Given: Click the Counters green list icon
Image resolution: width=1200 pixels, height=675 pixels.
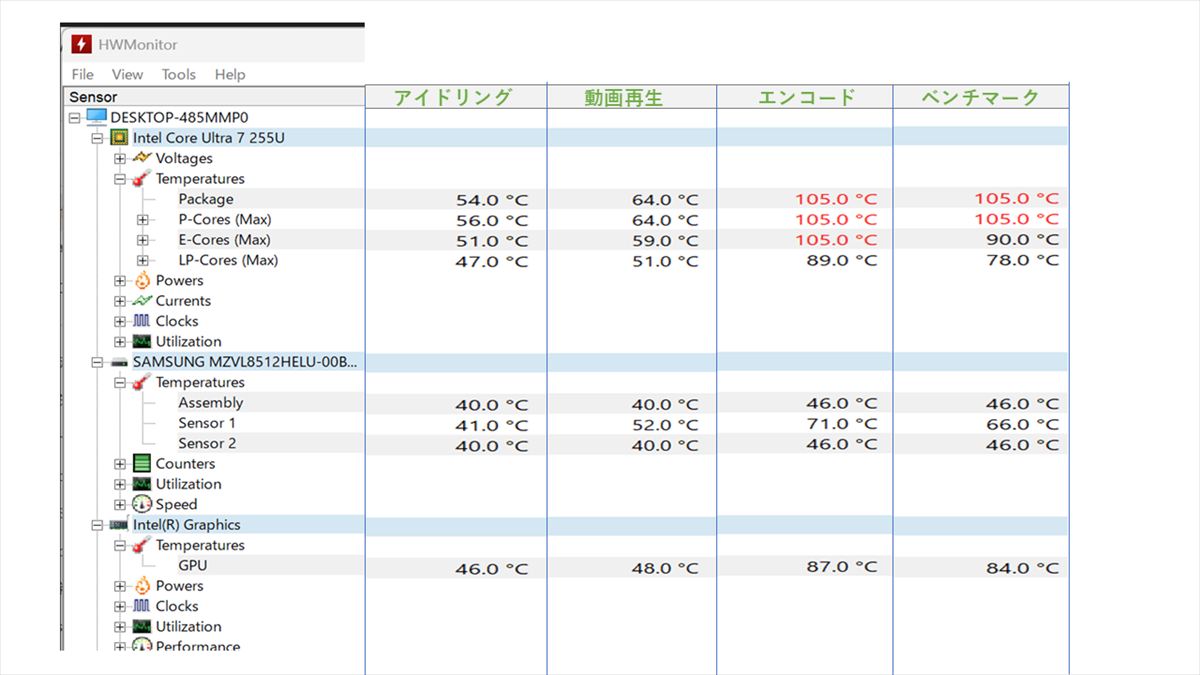Looking at the screenshot, I should (141, 464).
